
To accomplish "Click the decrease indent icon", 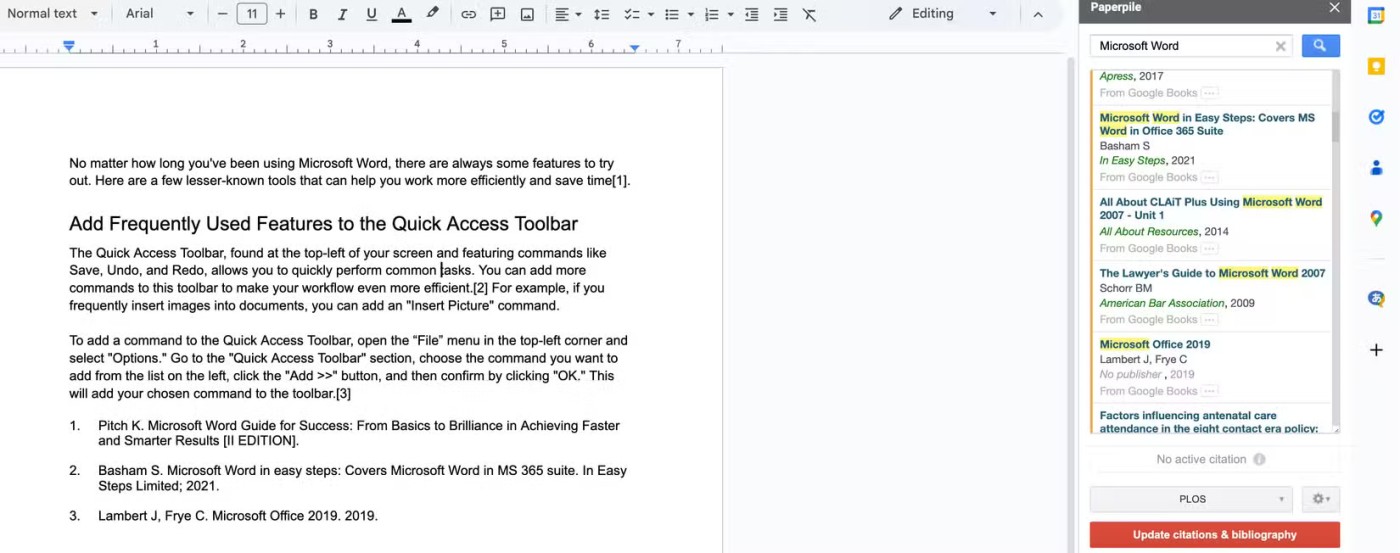I will (x=751, y=14).
